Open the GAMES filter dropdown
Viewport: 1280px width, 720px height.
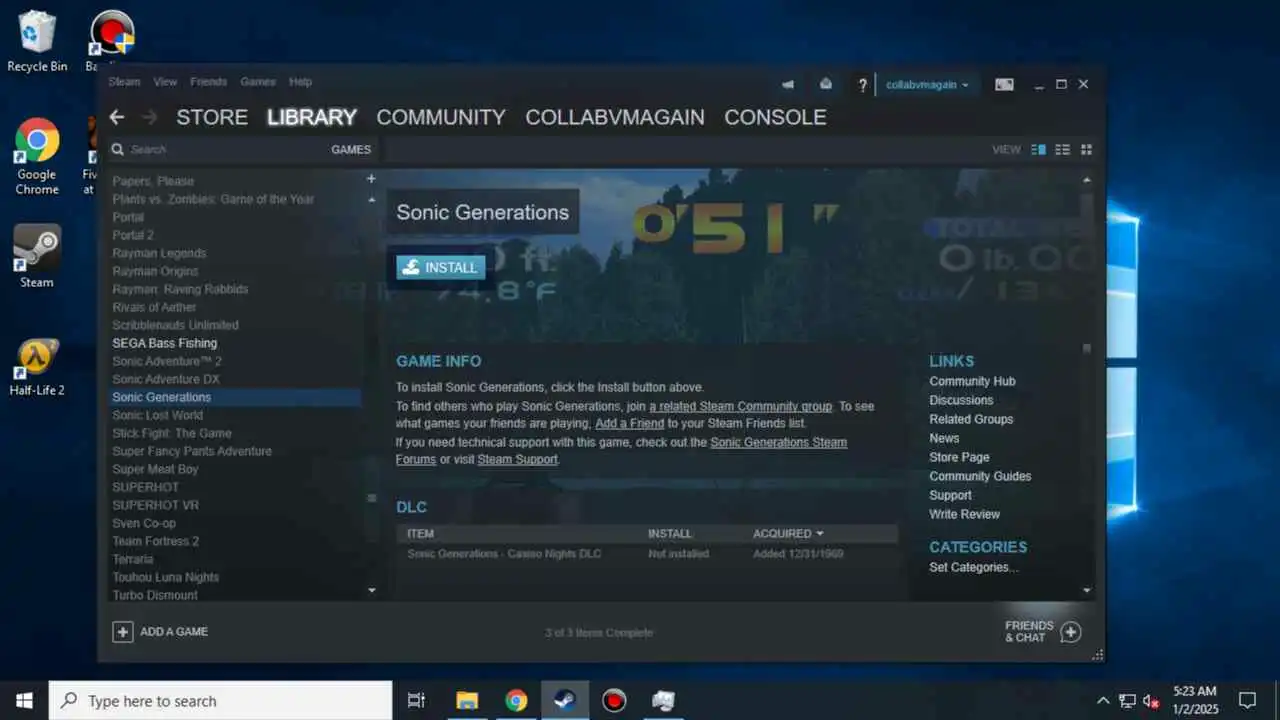coord(351,149)
